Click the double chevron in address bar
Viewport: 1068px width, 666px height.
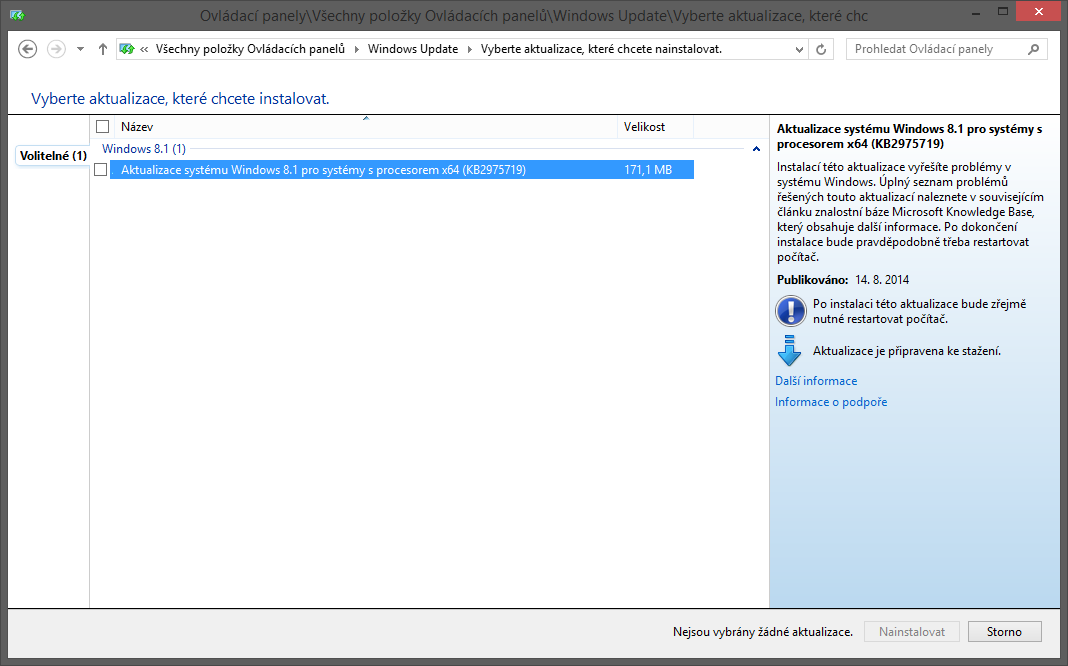(x=144, y=50)
